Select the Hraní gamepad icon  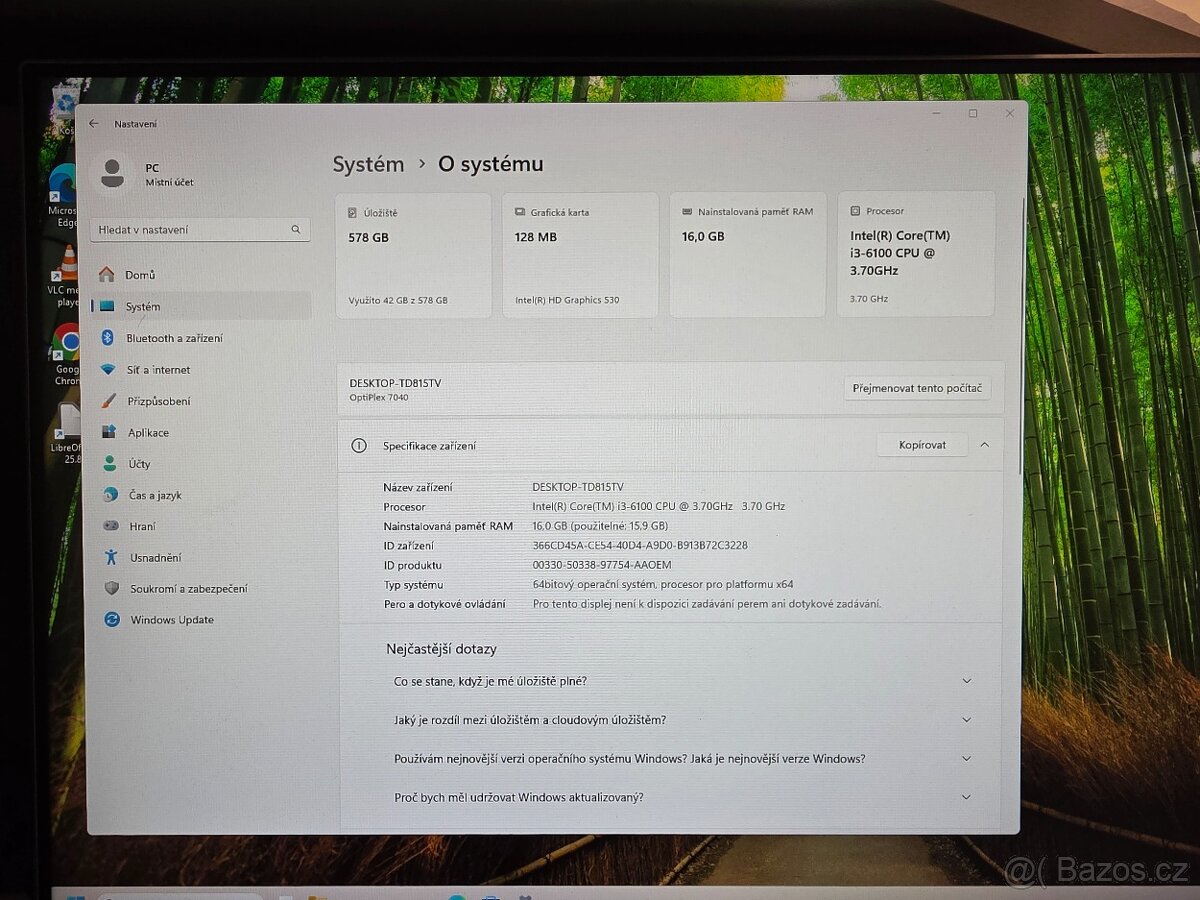coord(111,526)
